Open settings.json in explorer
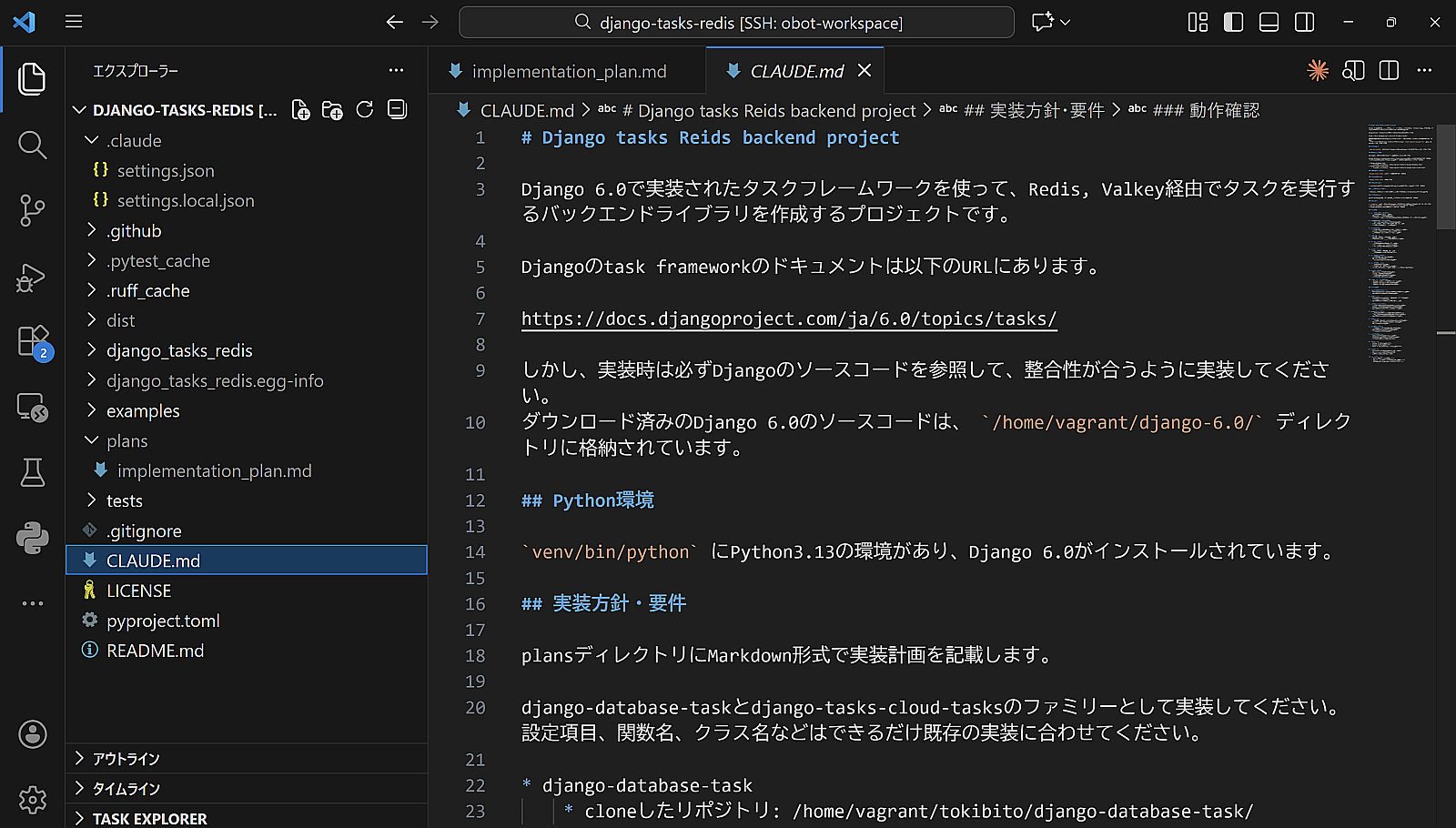This screenshot has width=1456, height=828. (247, 170)
